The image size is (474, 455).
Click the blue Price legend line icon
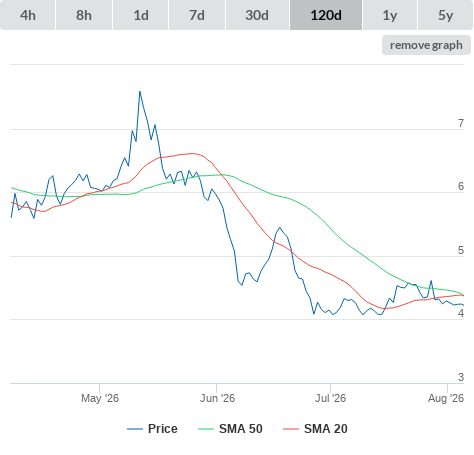coord(135,429)
